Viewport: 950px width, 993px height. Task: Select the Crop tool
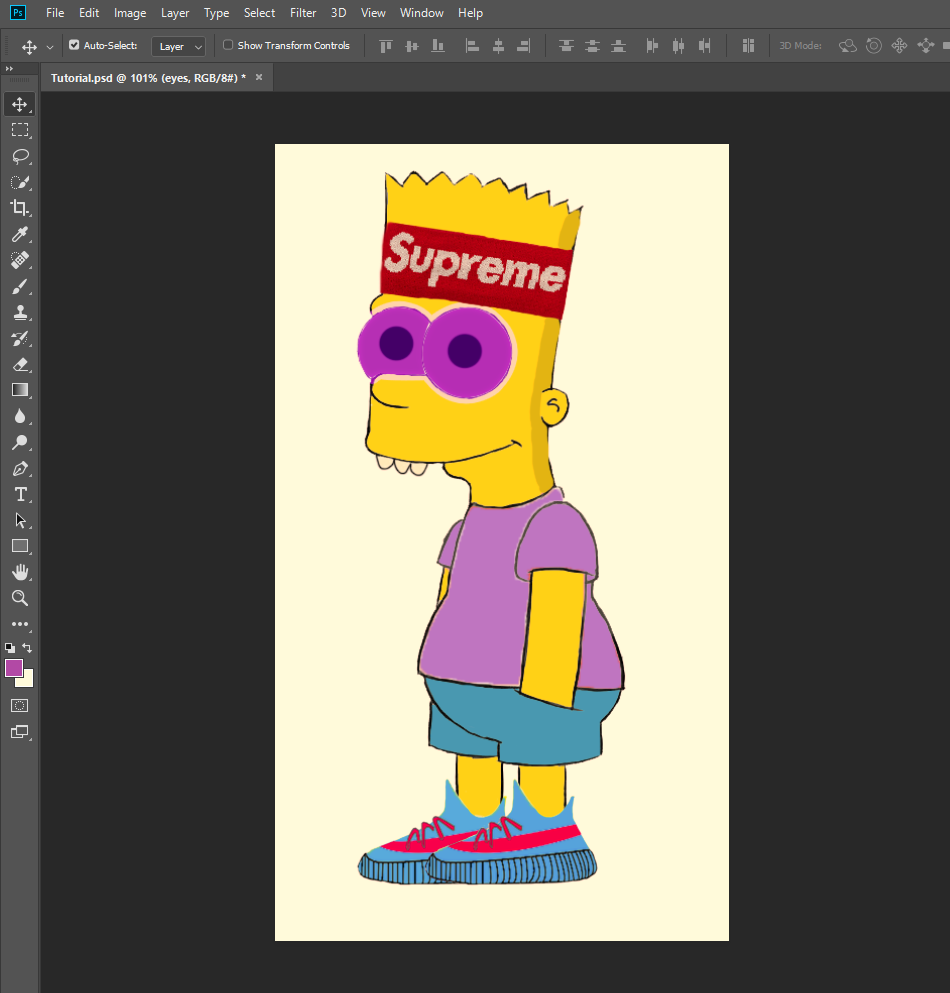point(19,208)
